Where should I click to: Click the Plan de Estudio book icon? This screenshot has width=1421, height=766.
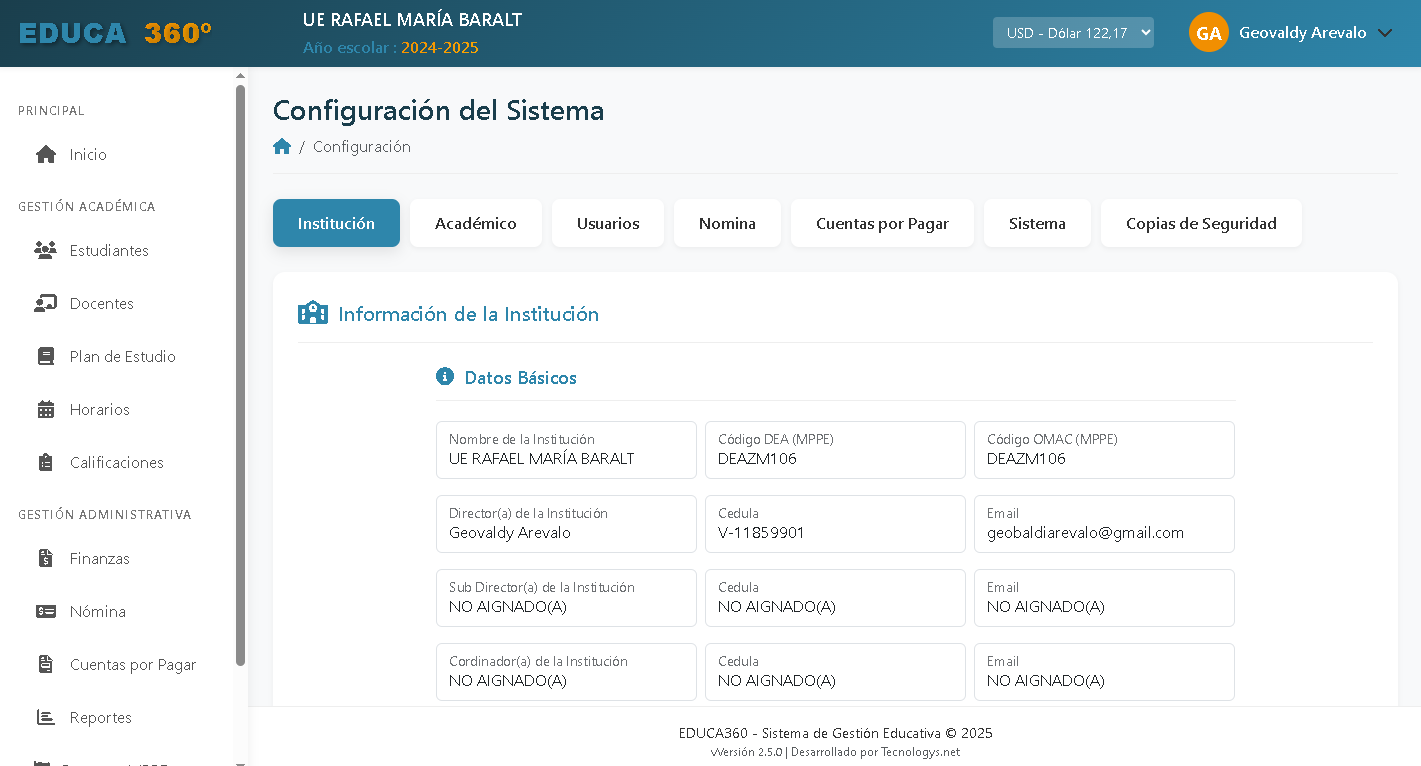(x=46, y=357)
